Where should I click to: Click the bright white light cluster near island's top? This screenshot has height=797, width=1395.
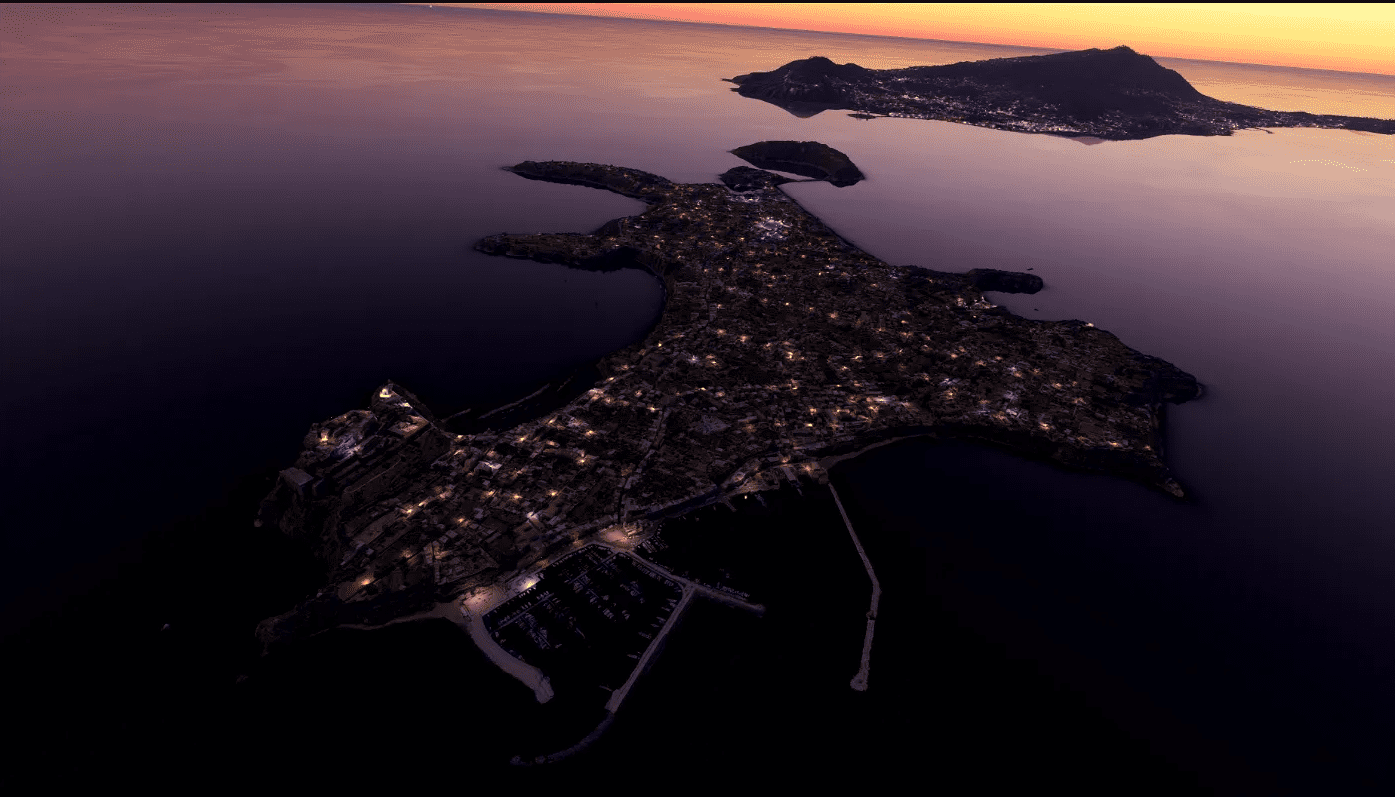click(x=768, y=227)
